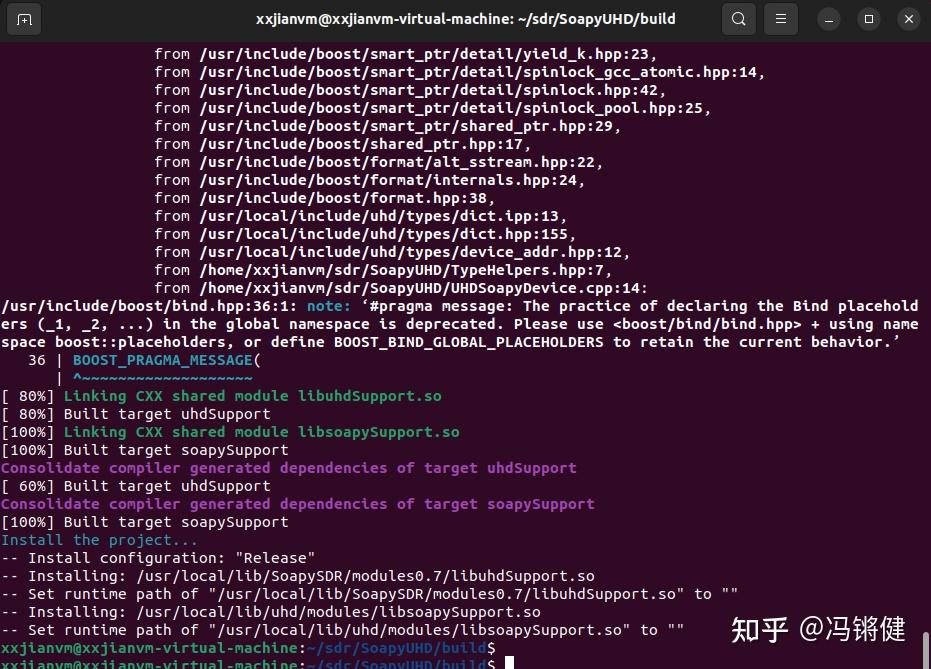Select the /usr/include/boost/bind.hpp path text
The height and width of the screenshot is (669, 931).
(x=88, y=306)
